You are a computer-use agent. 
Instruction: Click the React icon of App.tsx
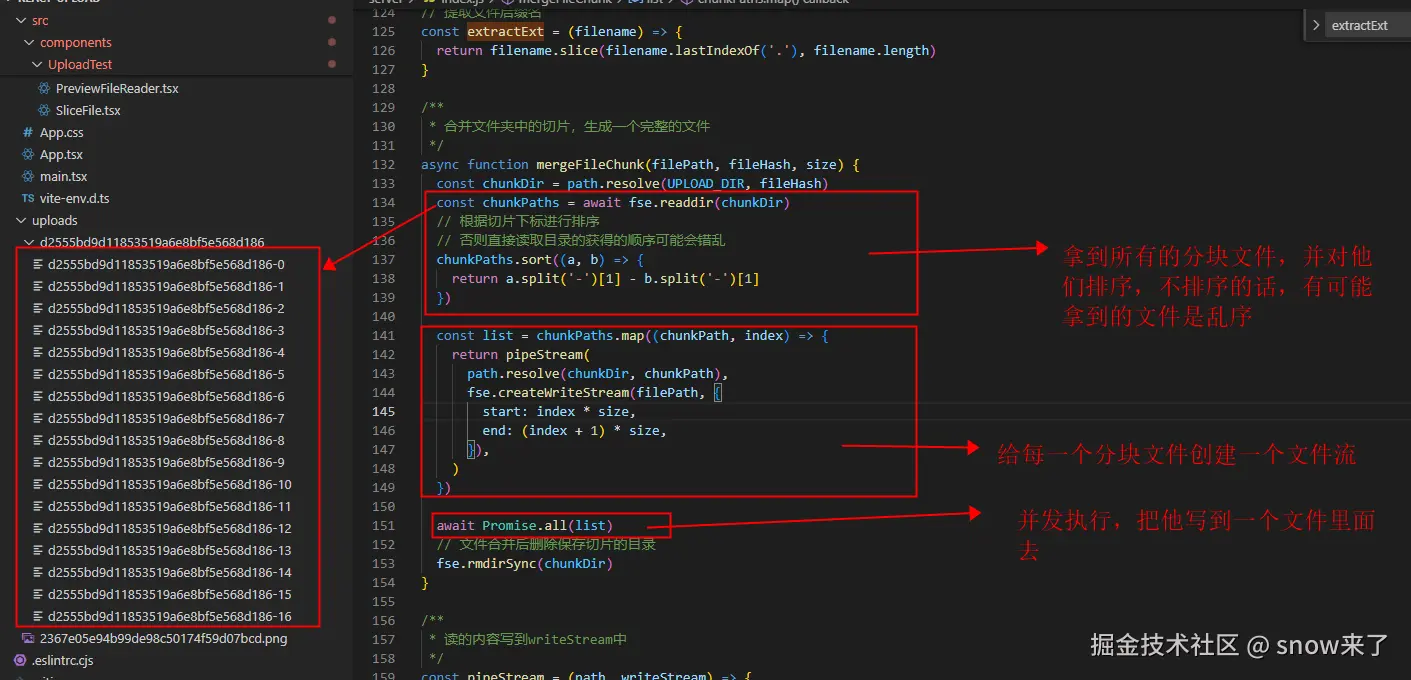(28, 154)
